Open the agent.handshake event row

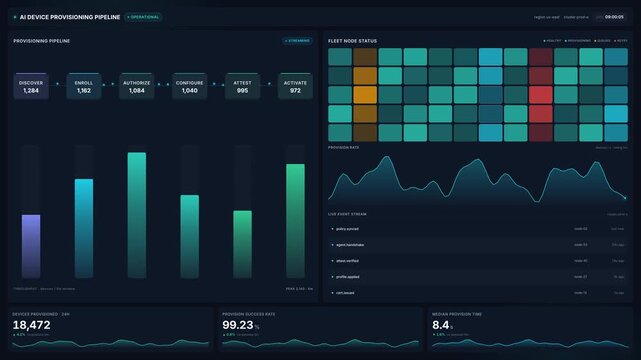[477, 245]
